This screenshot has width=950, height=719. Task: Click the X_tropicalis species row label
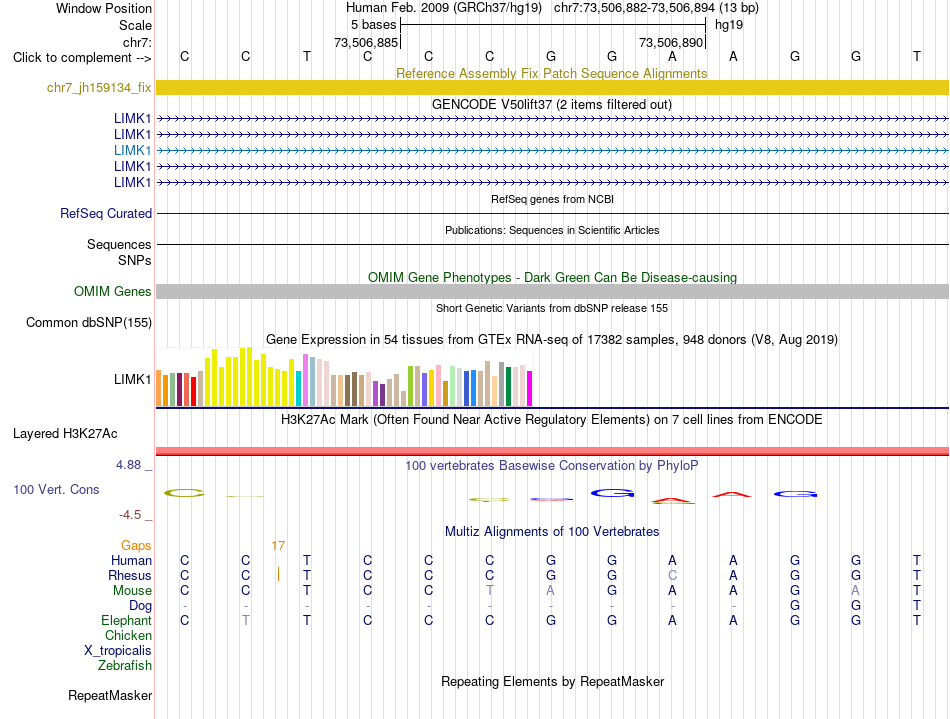click(x=118, y=651)
